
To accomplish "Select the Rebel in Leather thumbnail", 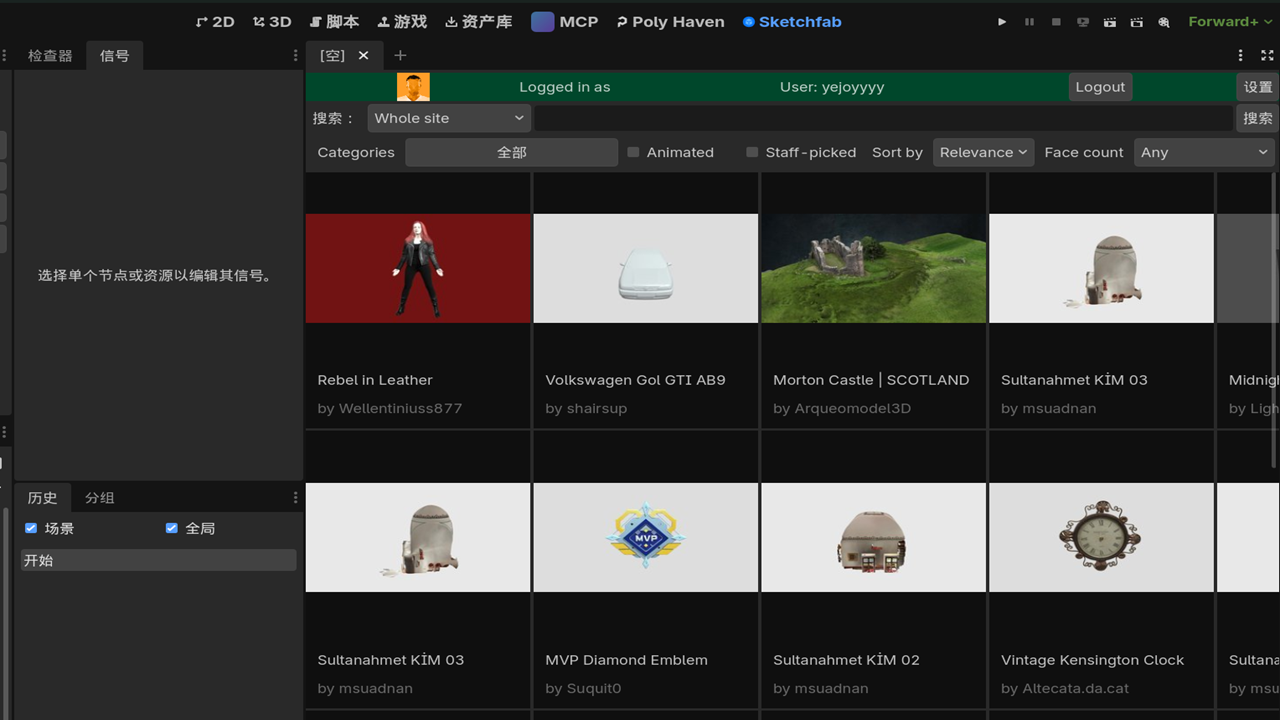I will coord(418,268).
